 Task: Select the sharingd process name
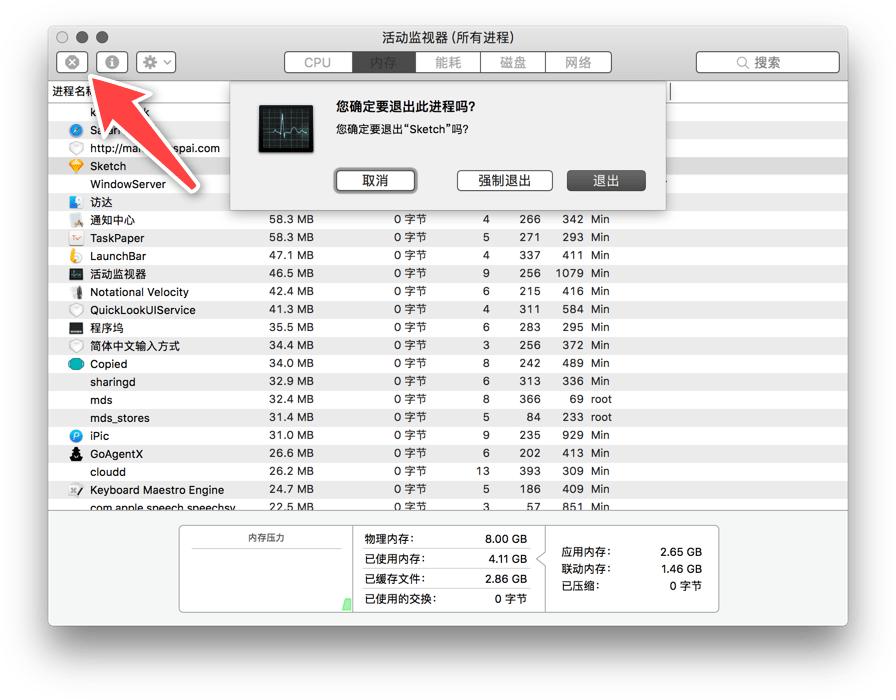pyautogui.click(x=113, y=382)
